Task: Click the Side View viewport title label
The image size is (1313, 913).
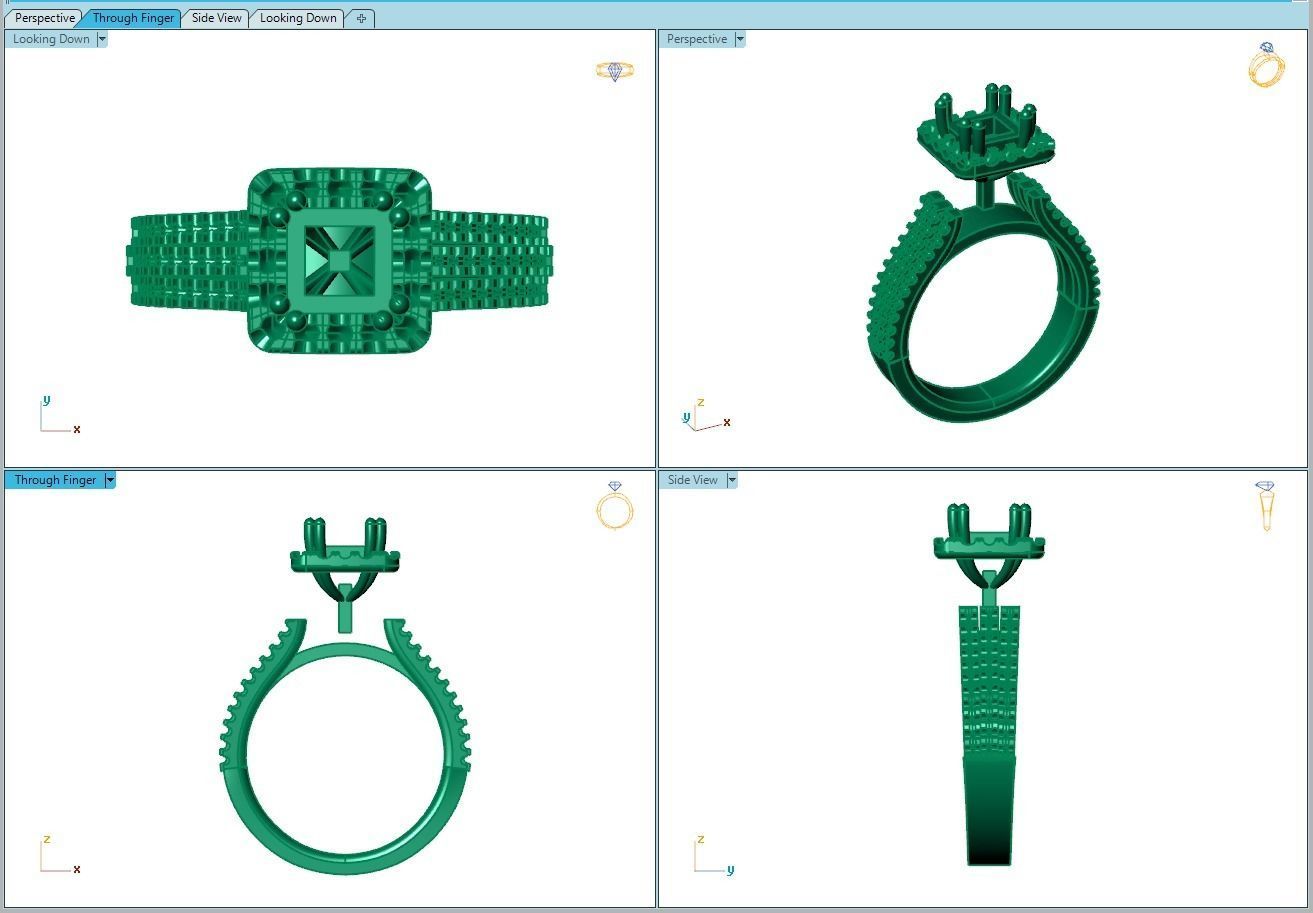Action: coord(693,480)
